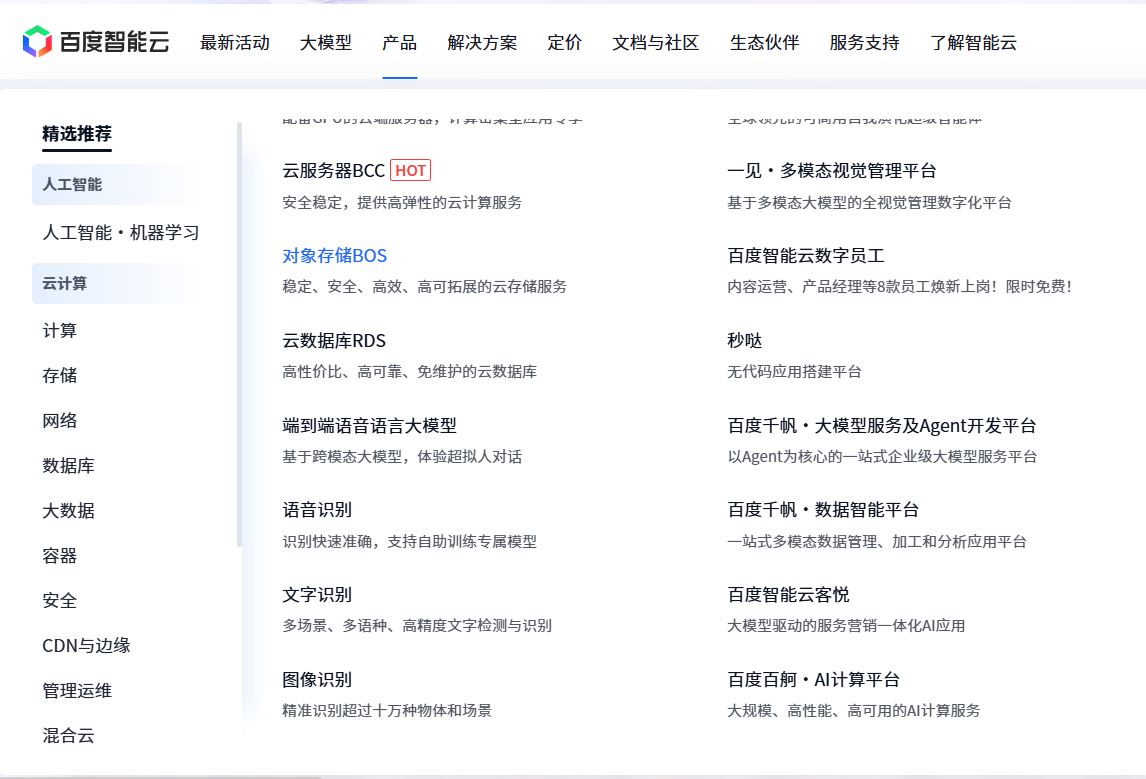Open the 对象存储BOS product page
This screenshot has height=779, width=1146.
[333, 255]
